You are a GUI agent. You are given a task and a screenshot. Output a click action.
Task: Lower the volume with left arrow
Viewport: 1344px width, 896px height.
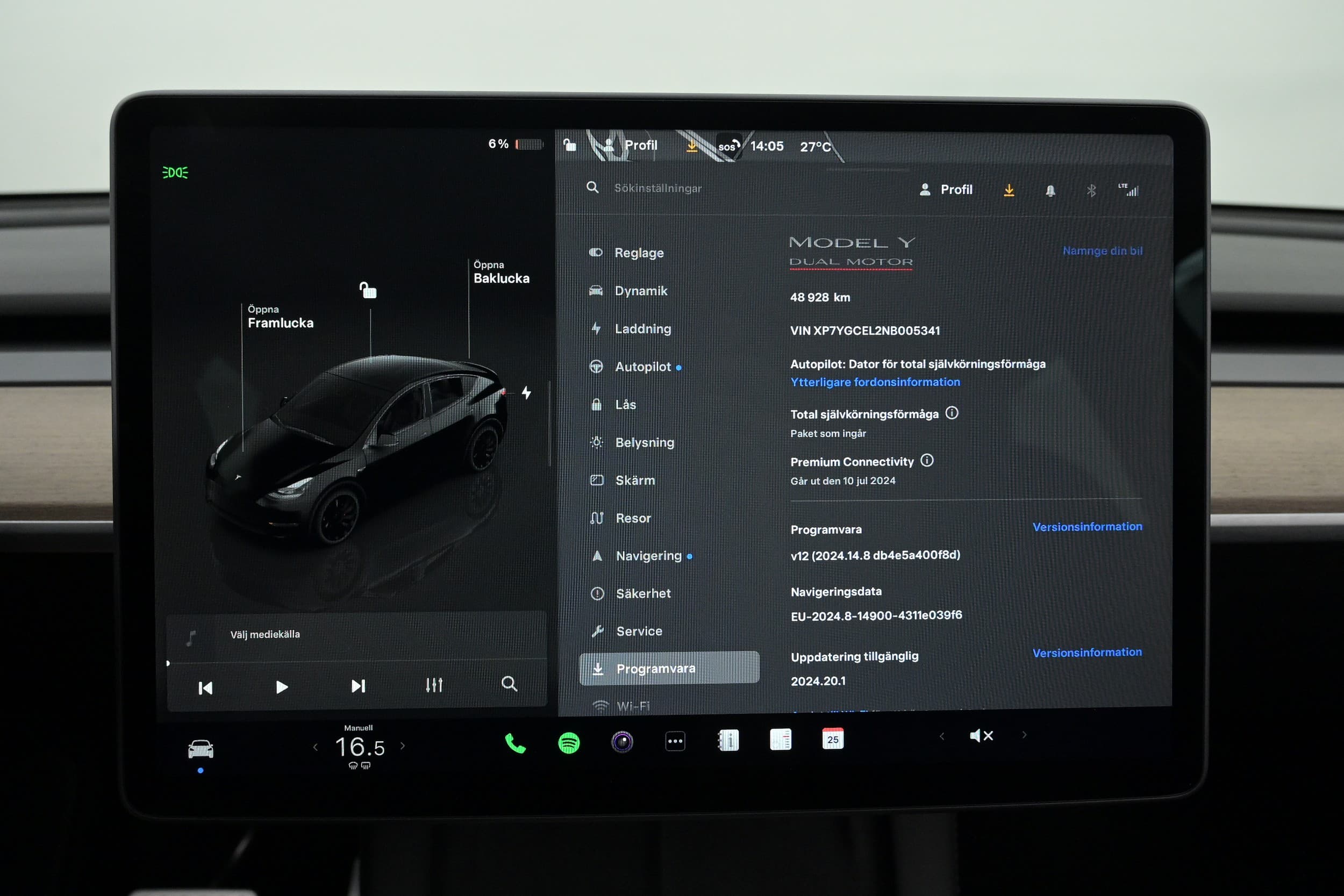click(942, 736)
